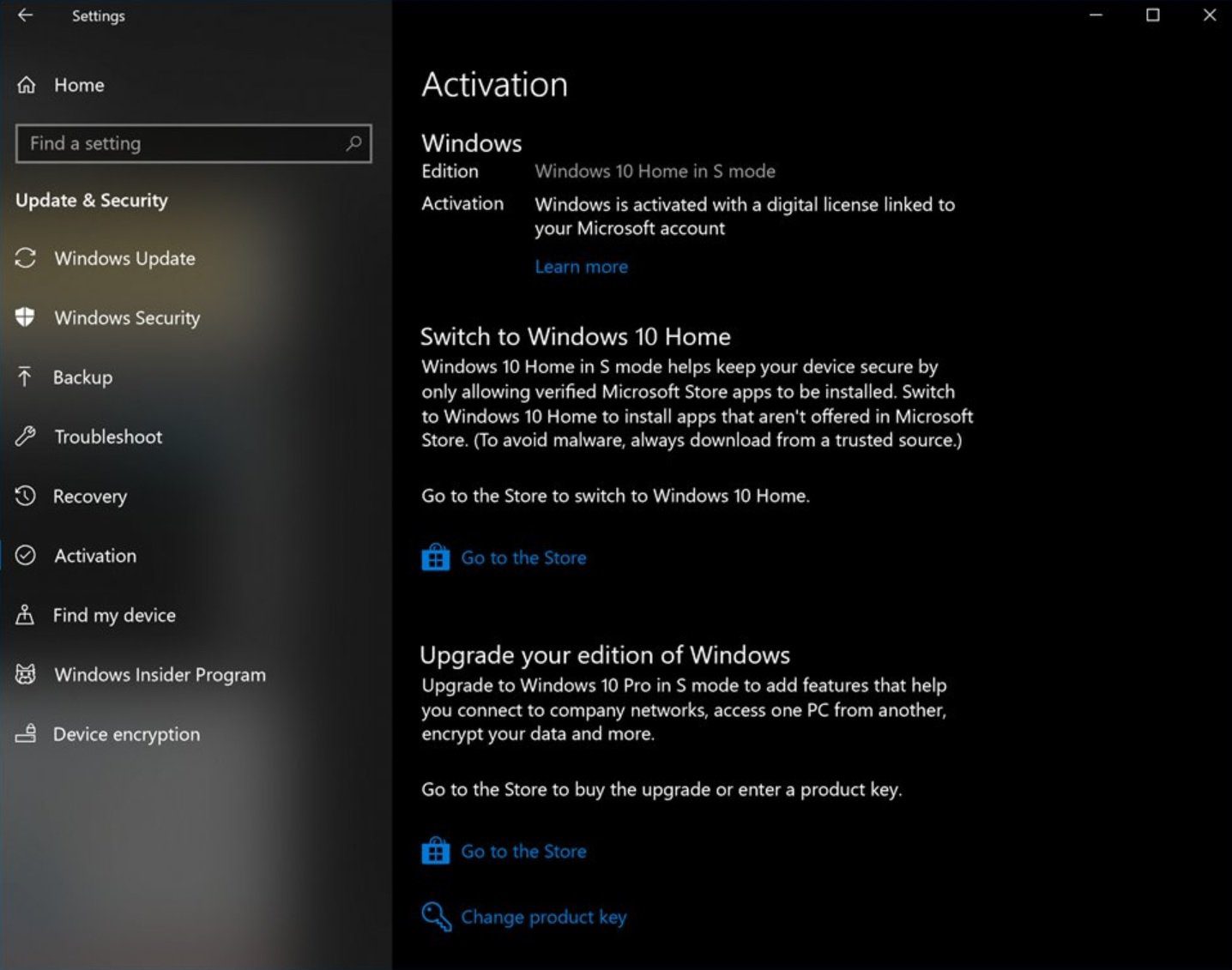Click the Home house icon

[27, 85]
